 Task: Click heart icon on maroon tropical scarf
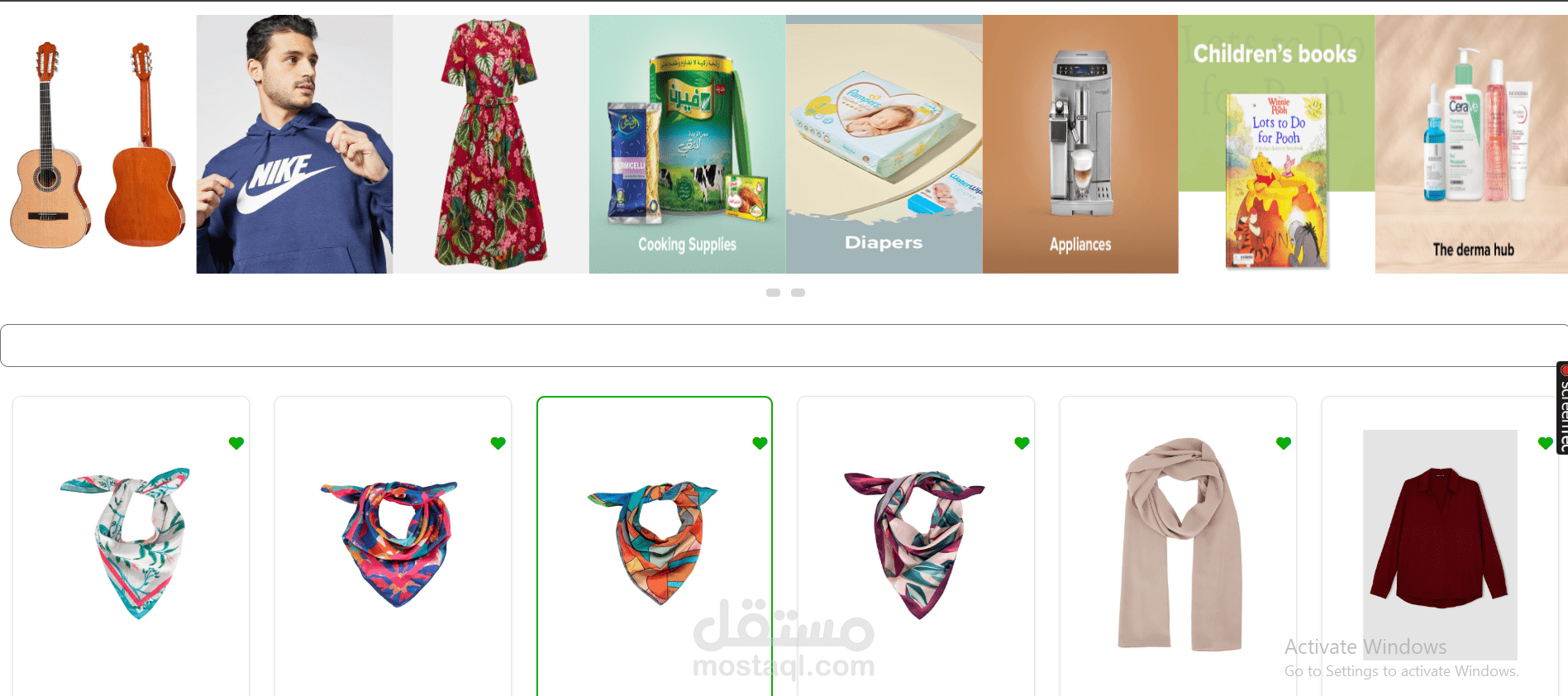pyautogui.click(x=1022, y=443)
